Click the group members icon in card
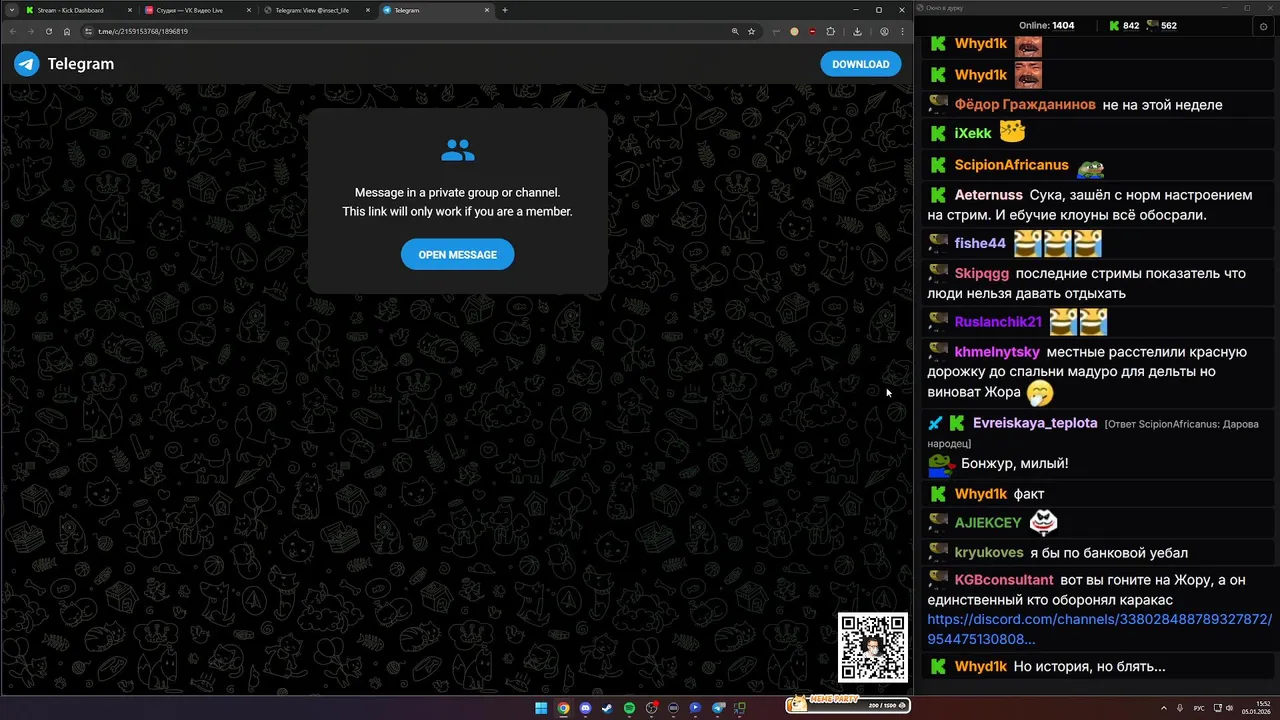The image size is (1280, 720). tap(458, 151)
